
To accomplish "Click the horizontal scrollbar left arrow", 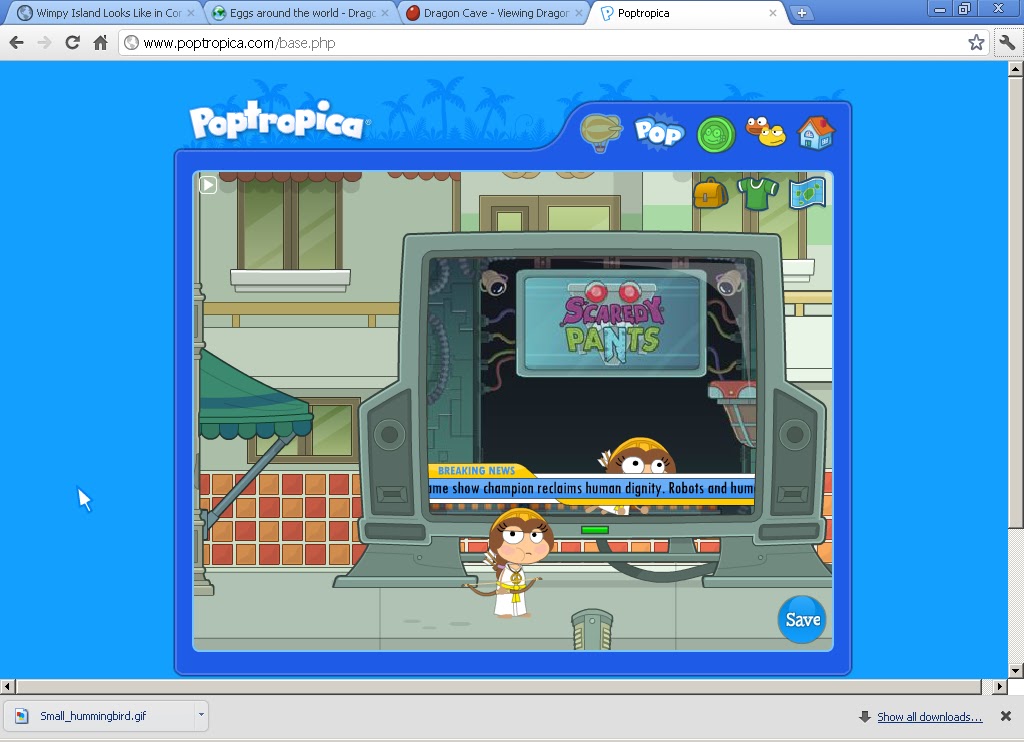I will point(8,686).
